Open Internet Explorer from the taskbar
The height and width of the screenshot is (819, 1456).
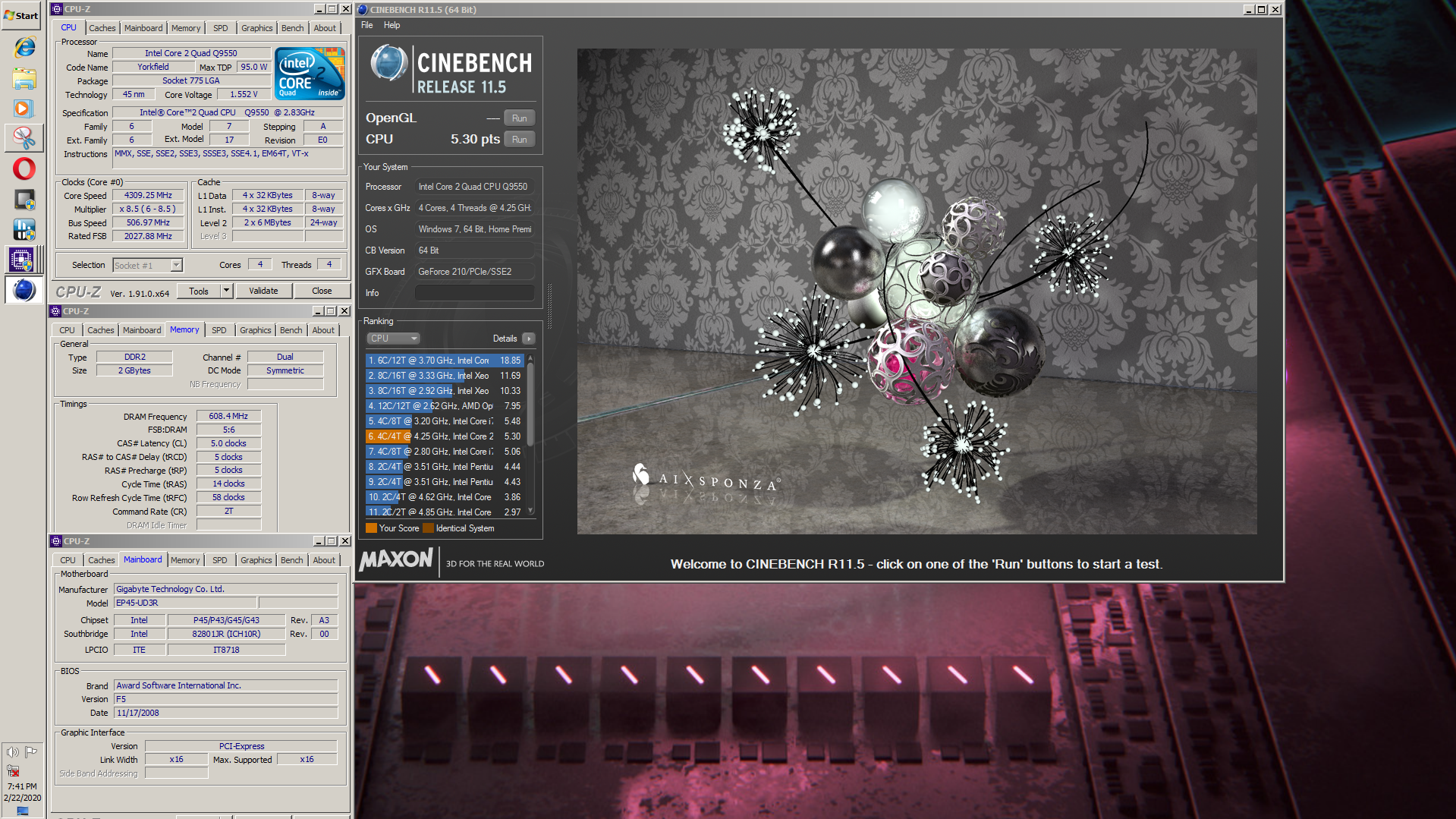[24, 47]
